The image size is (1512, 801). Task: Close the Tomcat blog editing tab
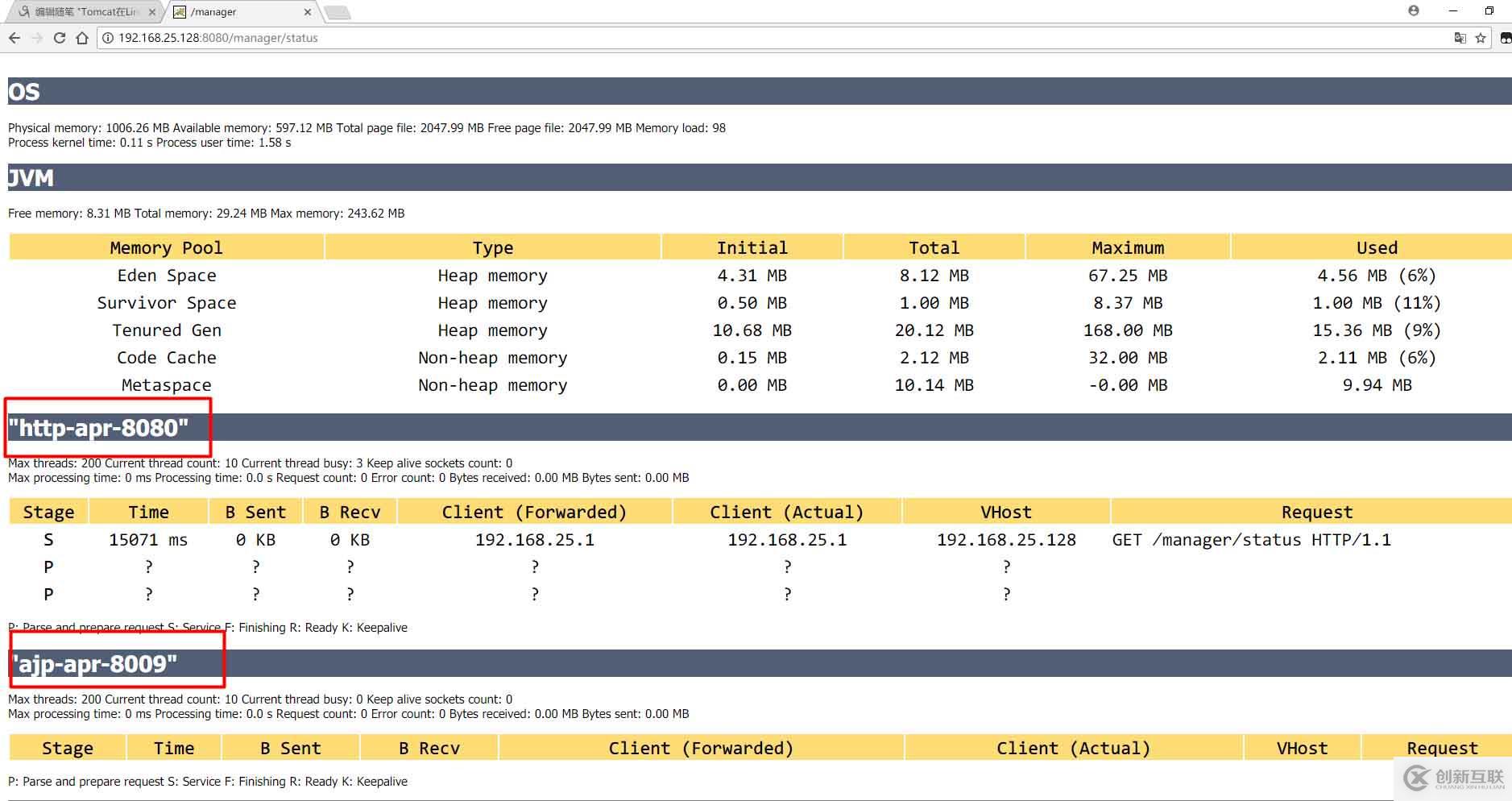152,12
